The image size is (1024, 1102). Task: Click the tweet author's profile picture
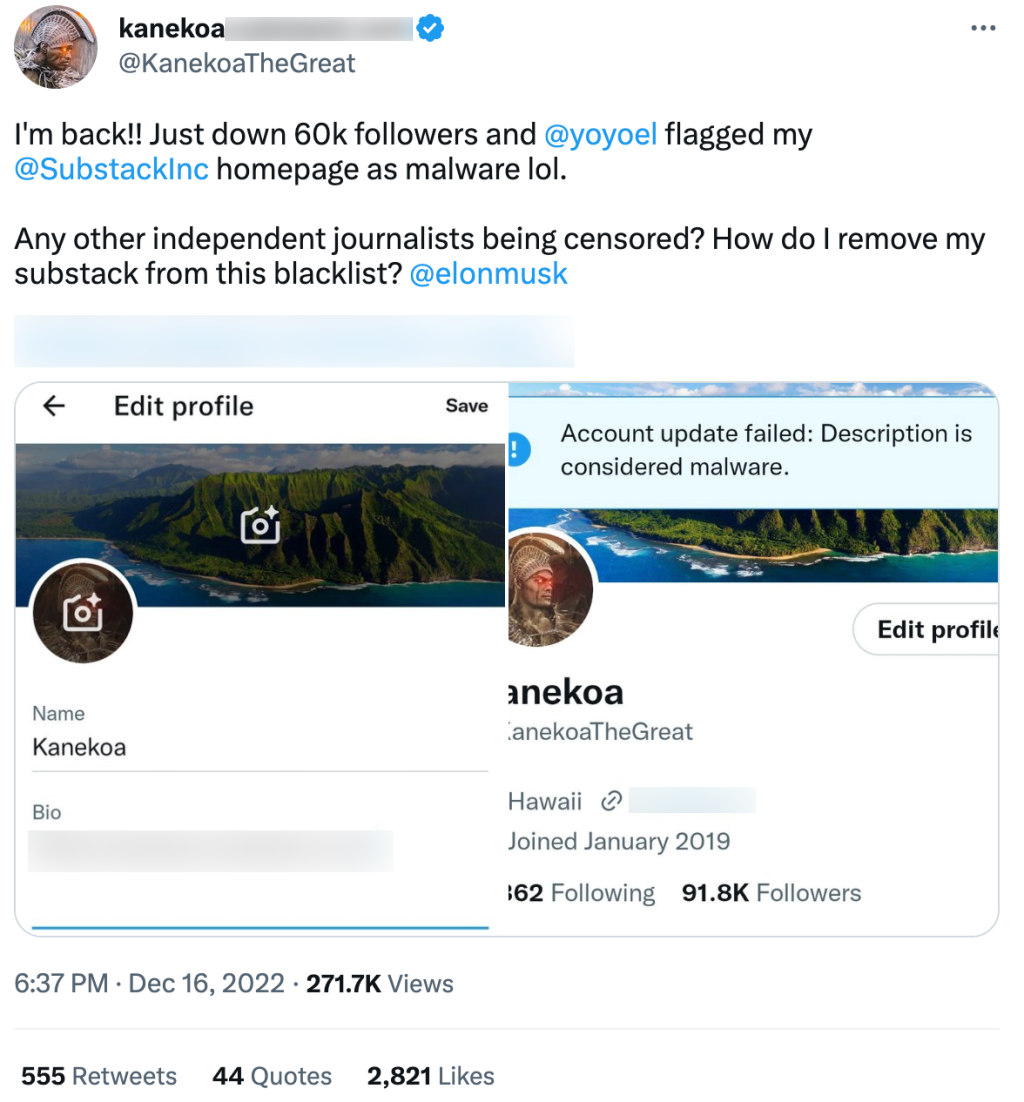[x=55, y=48]
